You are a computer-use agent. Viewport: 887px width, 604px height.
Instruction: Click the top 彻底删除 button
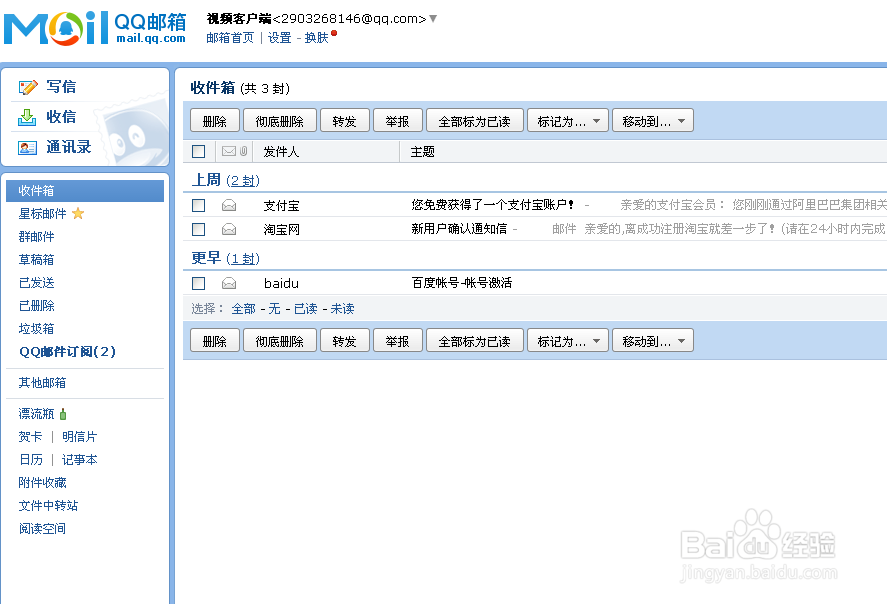pyautogui.click(x=279, y=120)
